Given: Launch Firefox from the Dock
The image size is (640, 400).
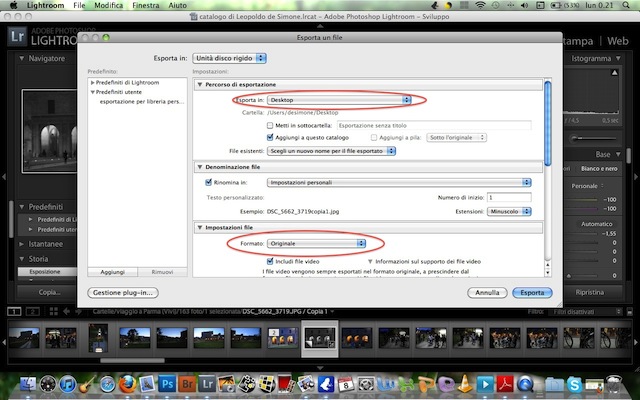Looking at the screenshot, I should click(x=127, y=384).
